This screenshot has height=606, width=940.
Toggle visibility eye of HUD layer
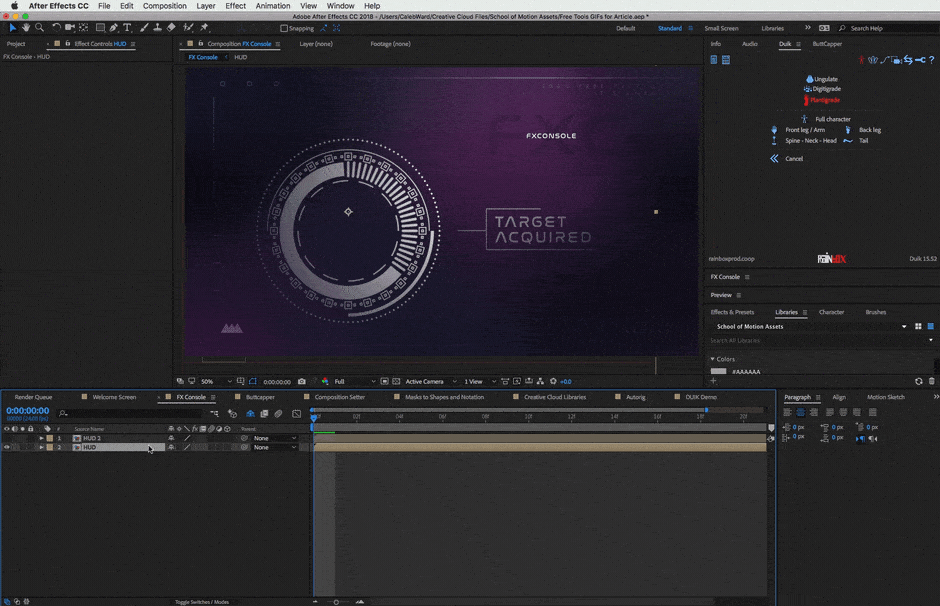[7, 447]
